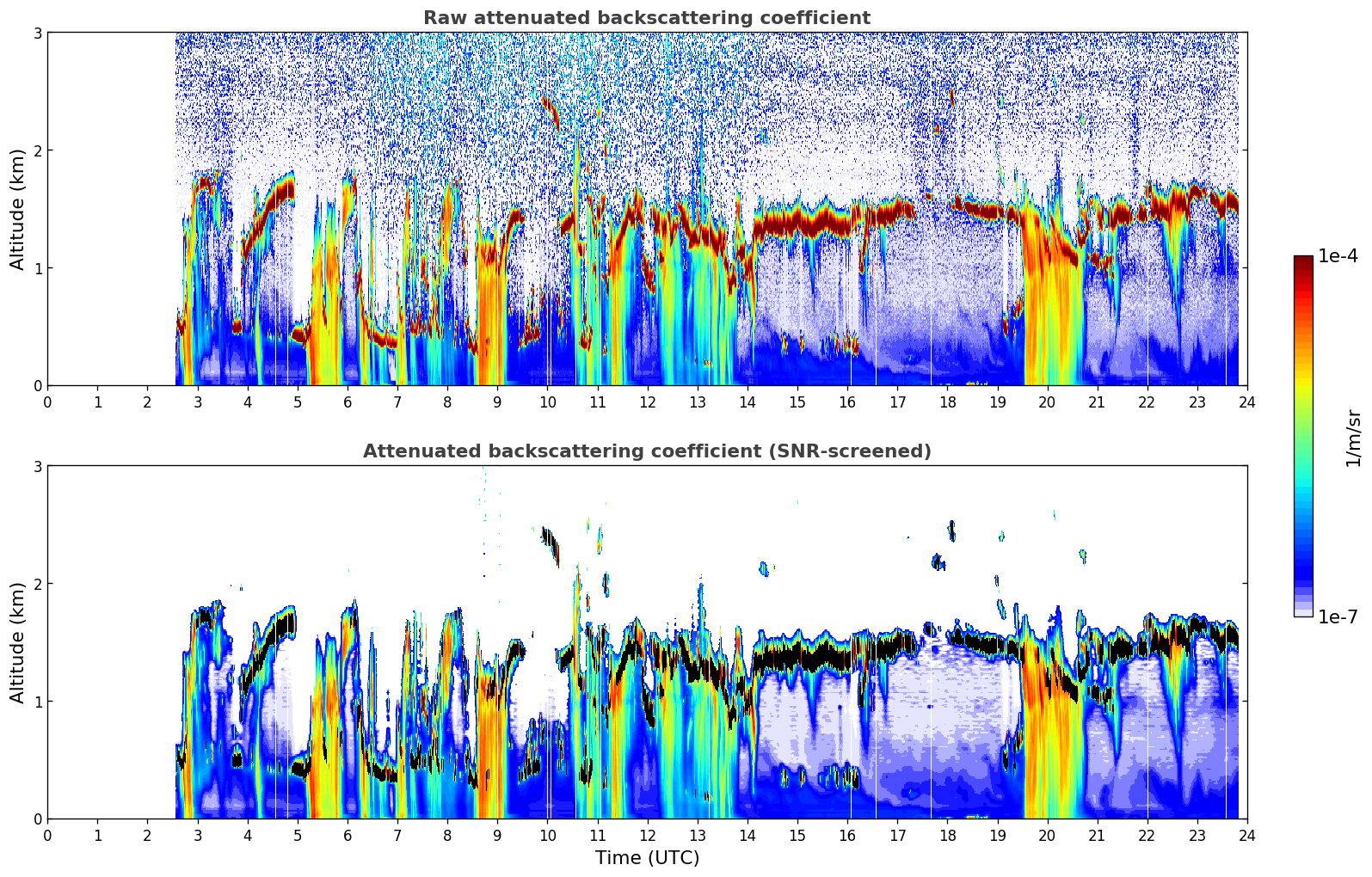Click time tick '12' under the SNR-screened plot
This screenshot has height=877, width=1372.
pos(647,835)
